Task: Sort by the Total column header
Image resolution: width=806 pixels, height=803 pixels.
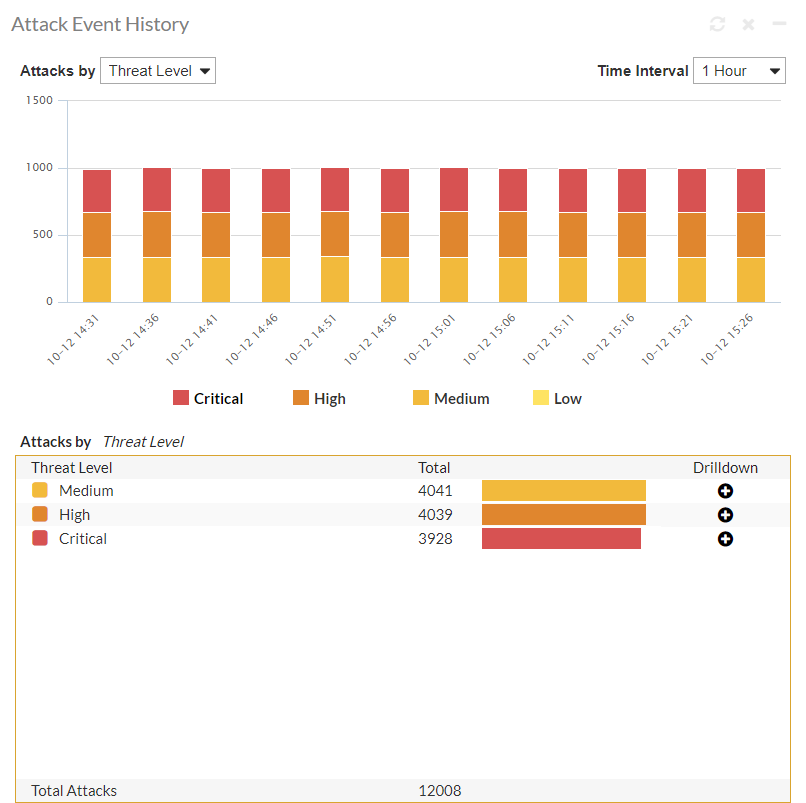Action: 434,468
